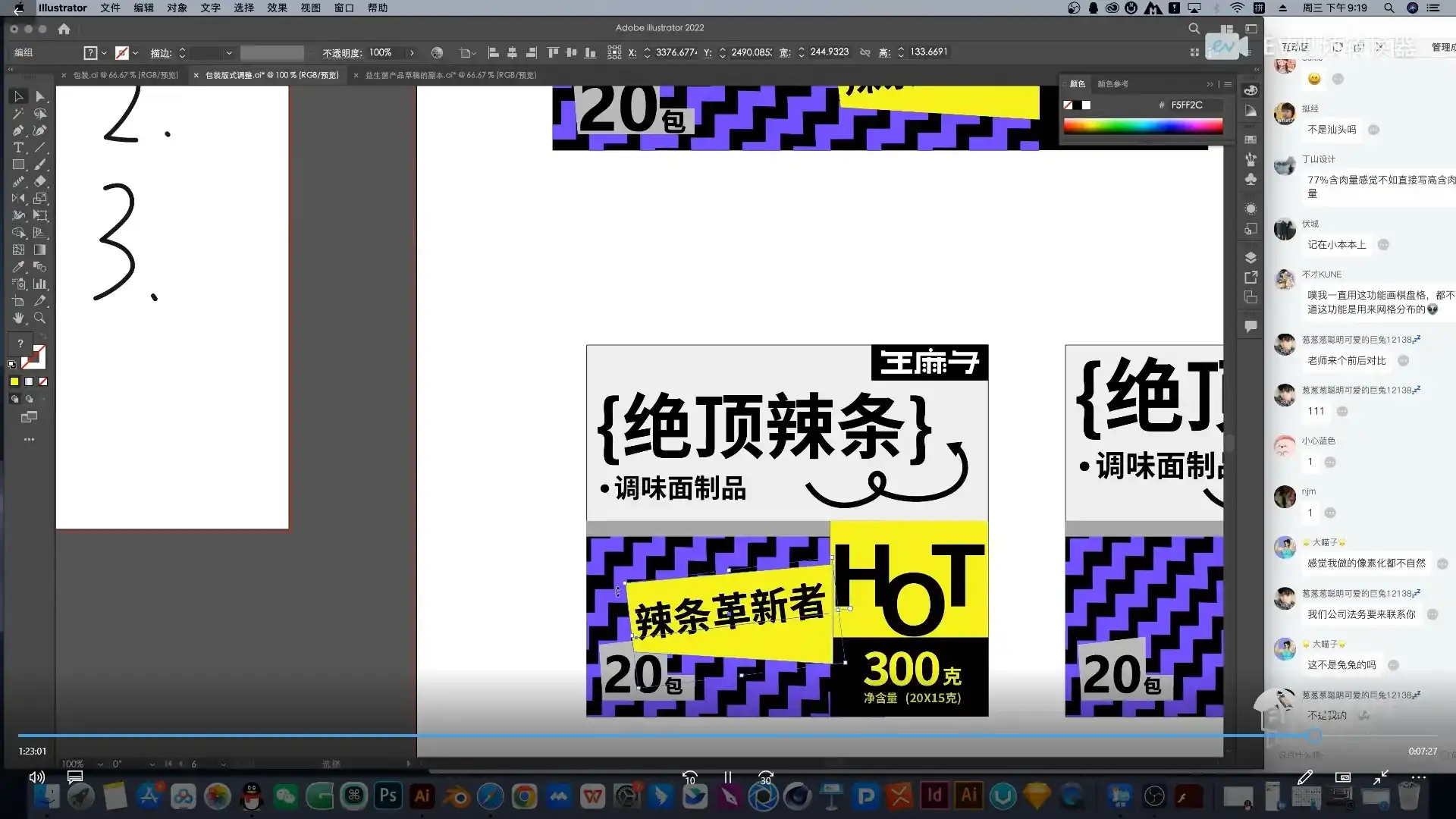
Task: Expand the stroke weight dropdown
Action: [x=229, y=52]
